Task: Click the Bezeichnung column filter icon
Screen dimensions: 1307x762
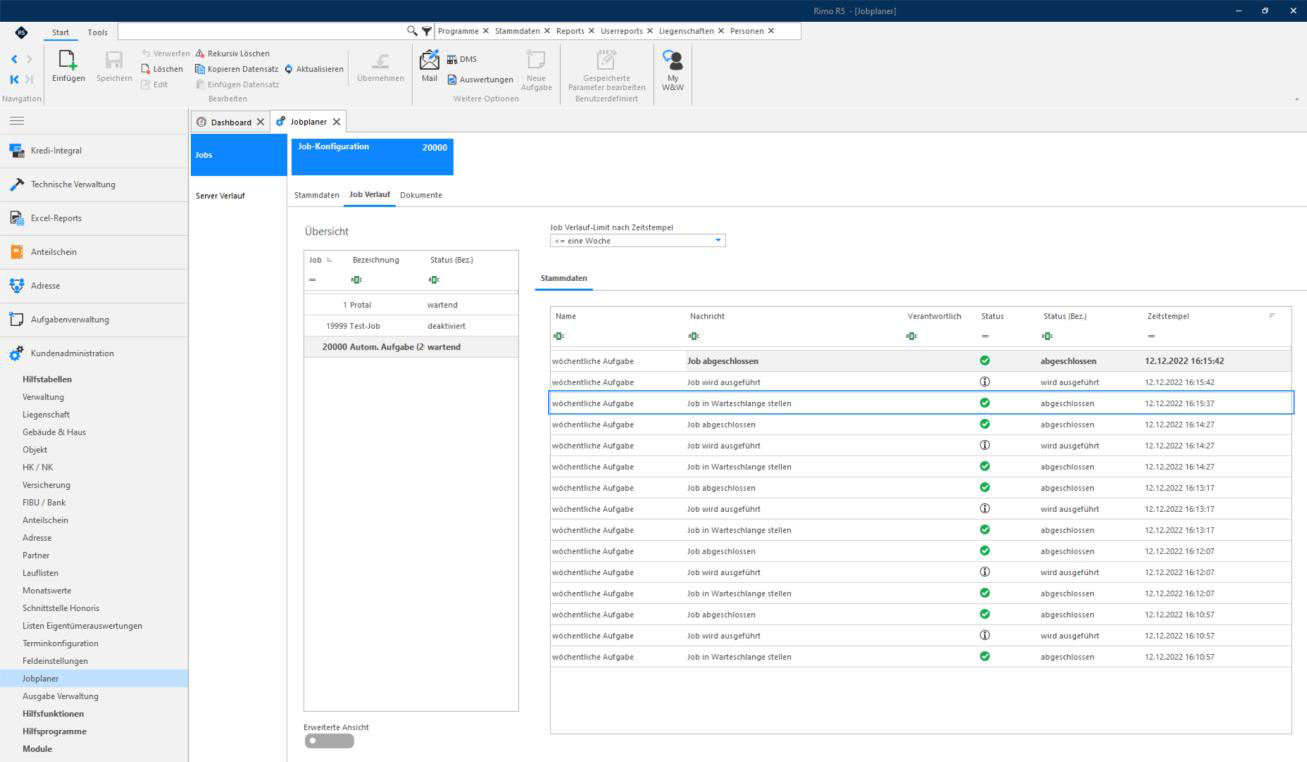Action: pyautogui.click(x=356, y=280)
